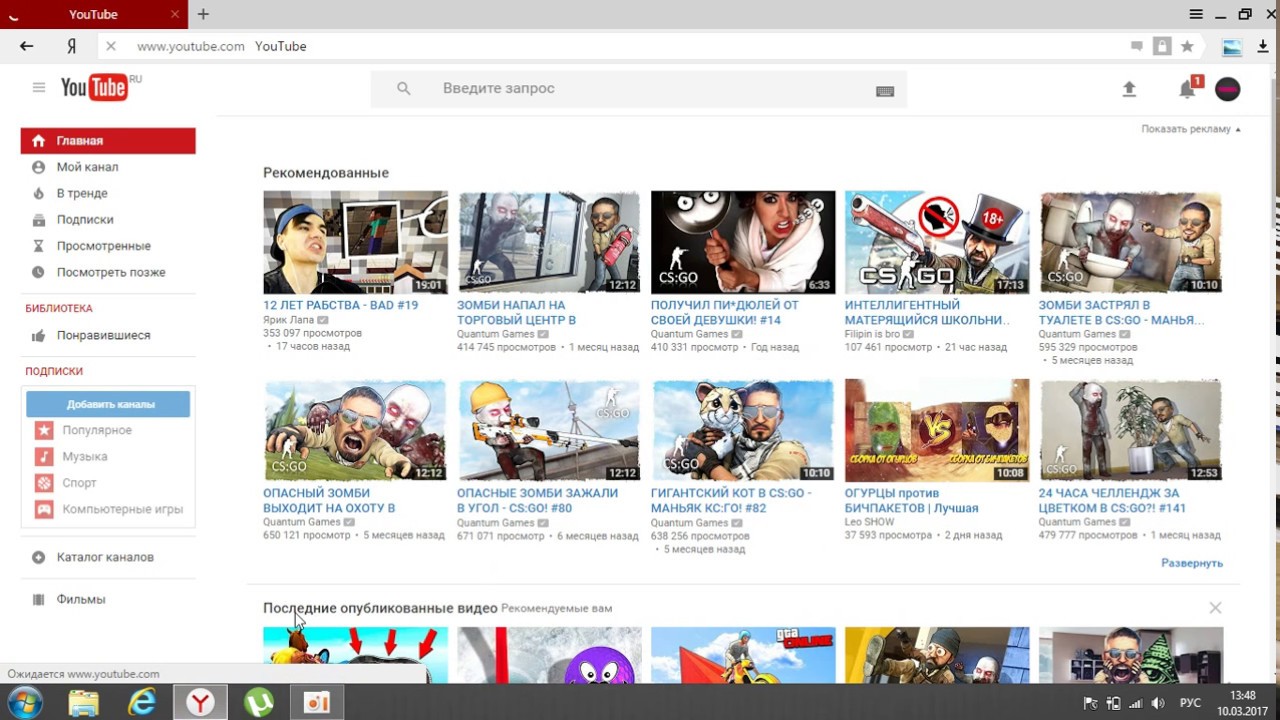Open the account avatar menu
The width and height of the screenshot is (1280, 720).
tap(1227, 89)
